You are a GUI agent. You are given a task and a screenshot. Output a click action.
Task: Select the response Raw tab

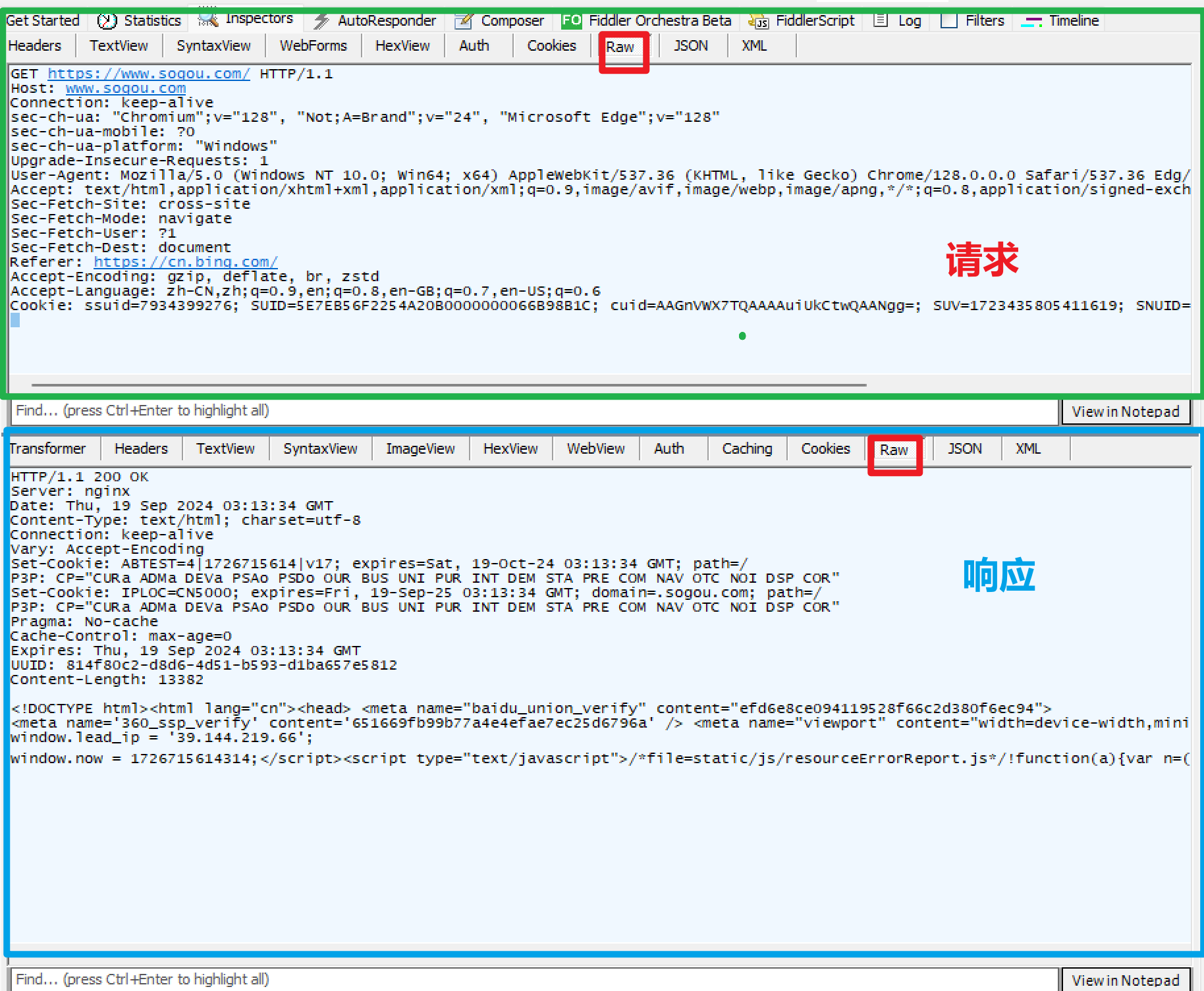click(x=894, y=450)
